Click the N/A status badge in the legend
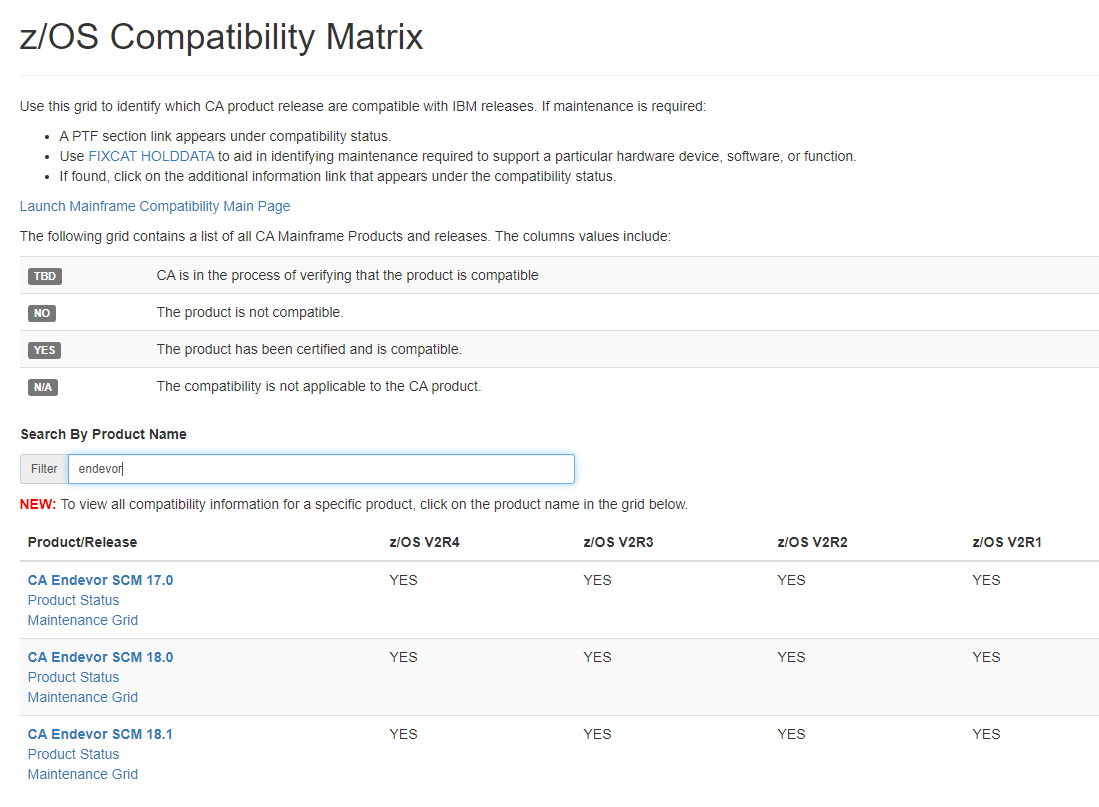 point(43,387)
